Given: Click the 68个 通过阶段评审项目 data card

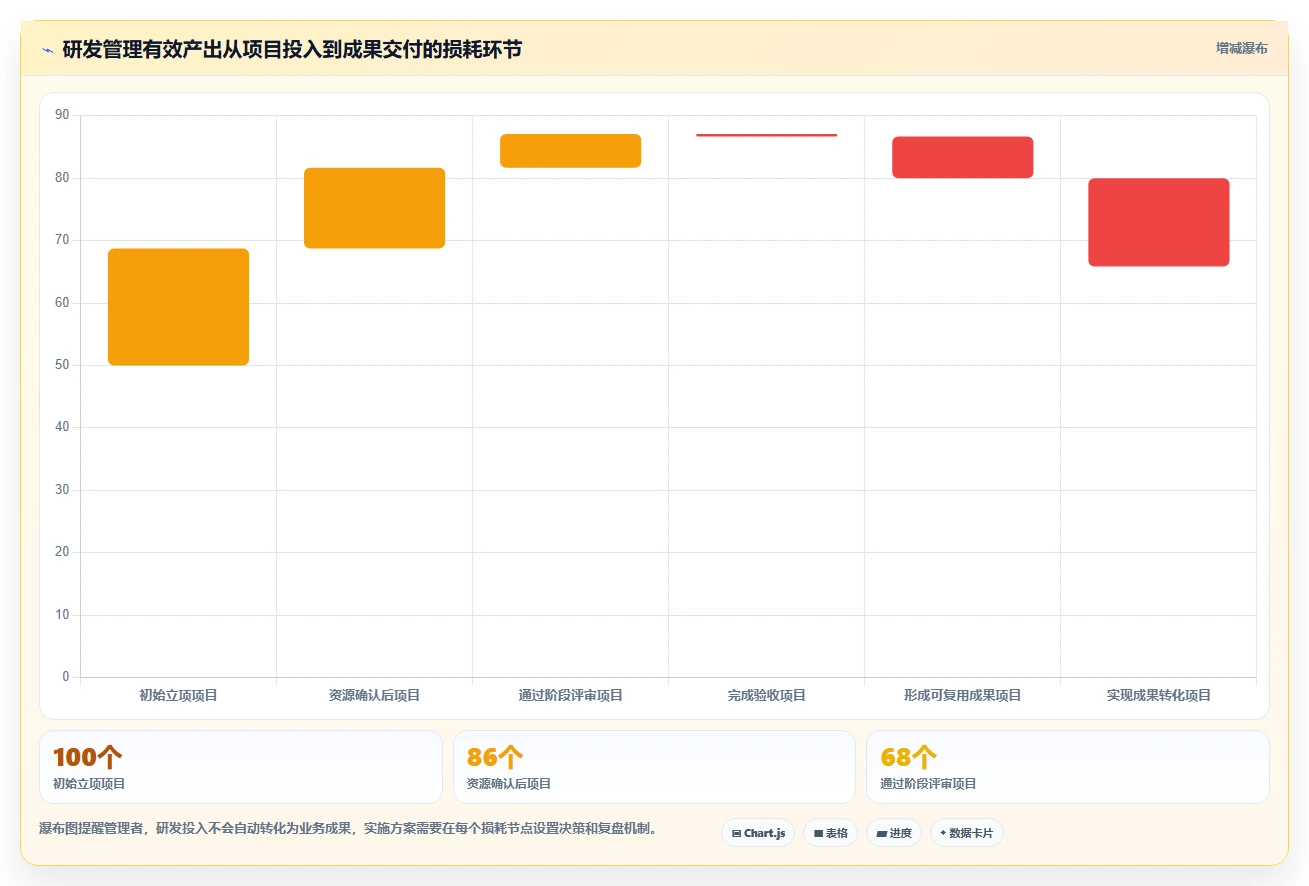Looking at the screenshot, I should [1068, 767].
